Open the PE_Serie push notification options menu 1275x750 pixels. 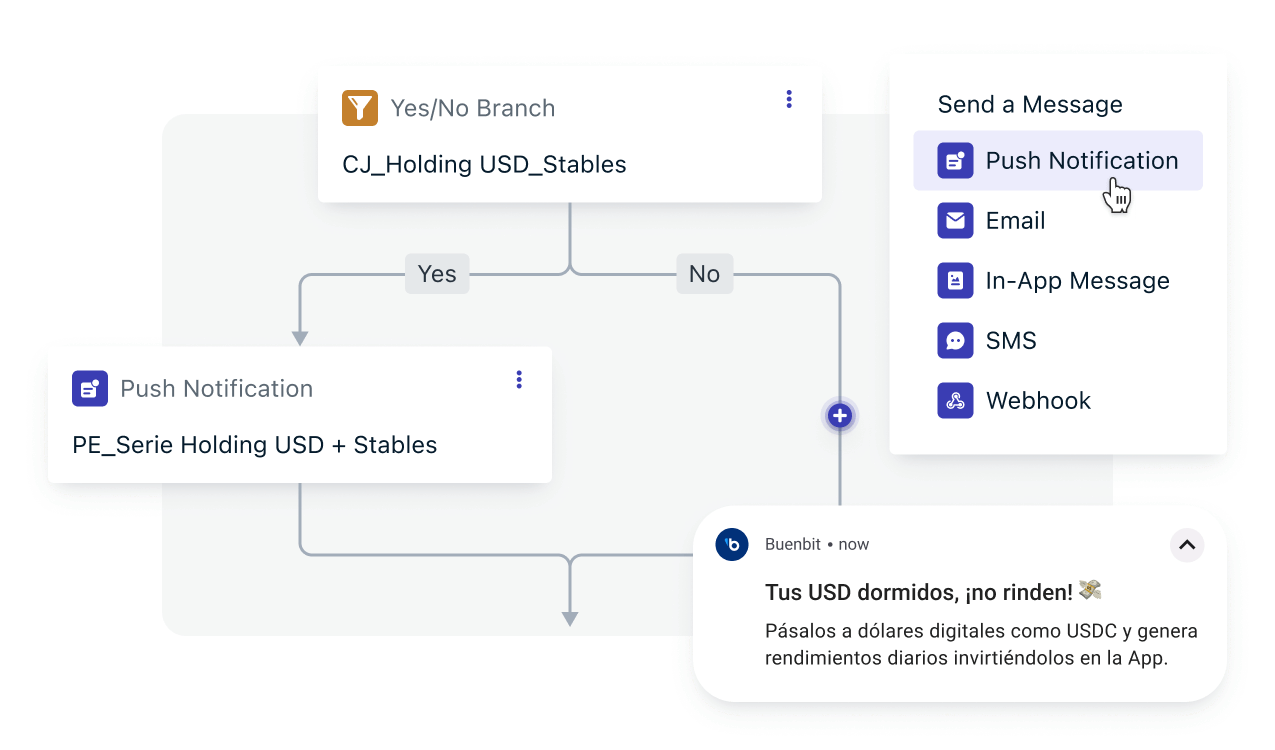pyautogui.click(x=518, y=380)
